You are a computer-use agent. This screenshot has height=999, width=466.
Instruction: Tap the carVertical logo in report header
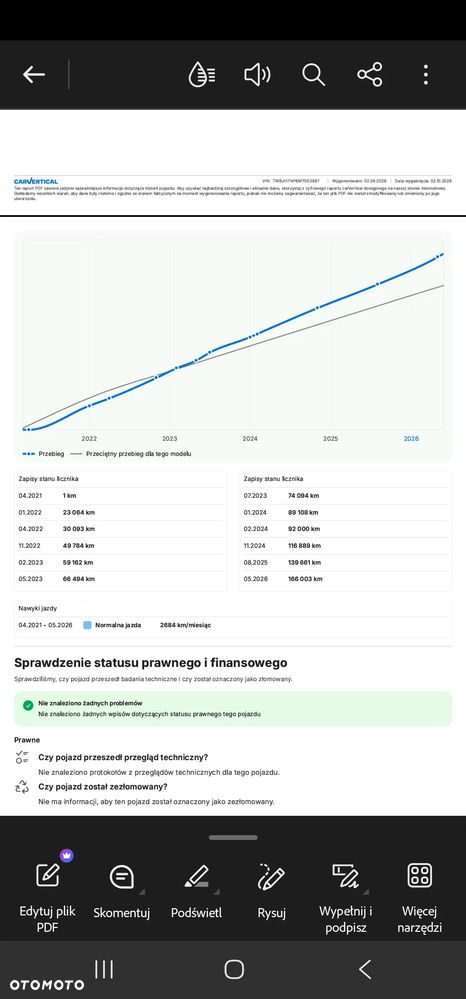coord(36,182)
